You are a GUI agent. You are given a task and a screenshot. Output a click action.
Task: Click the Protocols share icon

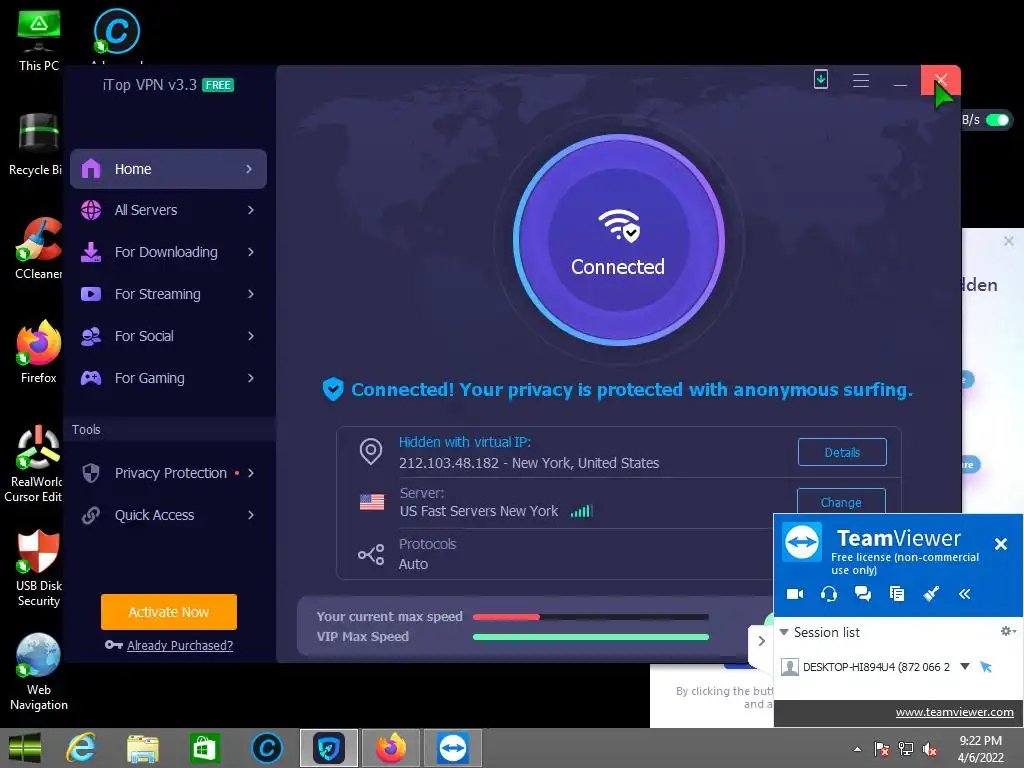(x=371, y=554)
